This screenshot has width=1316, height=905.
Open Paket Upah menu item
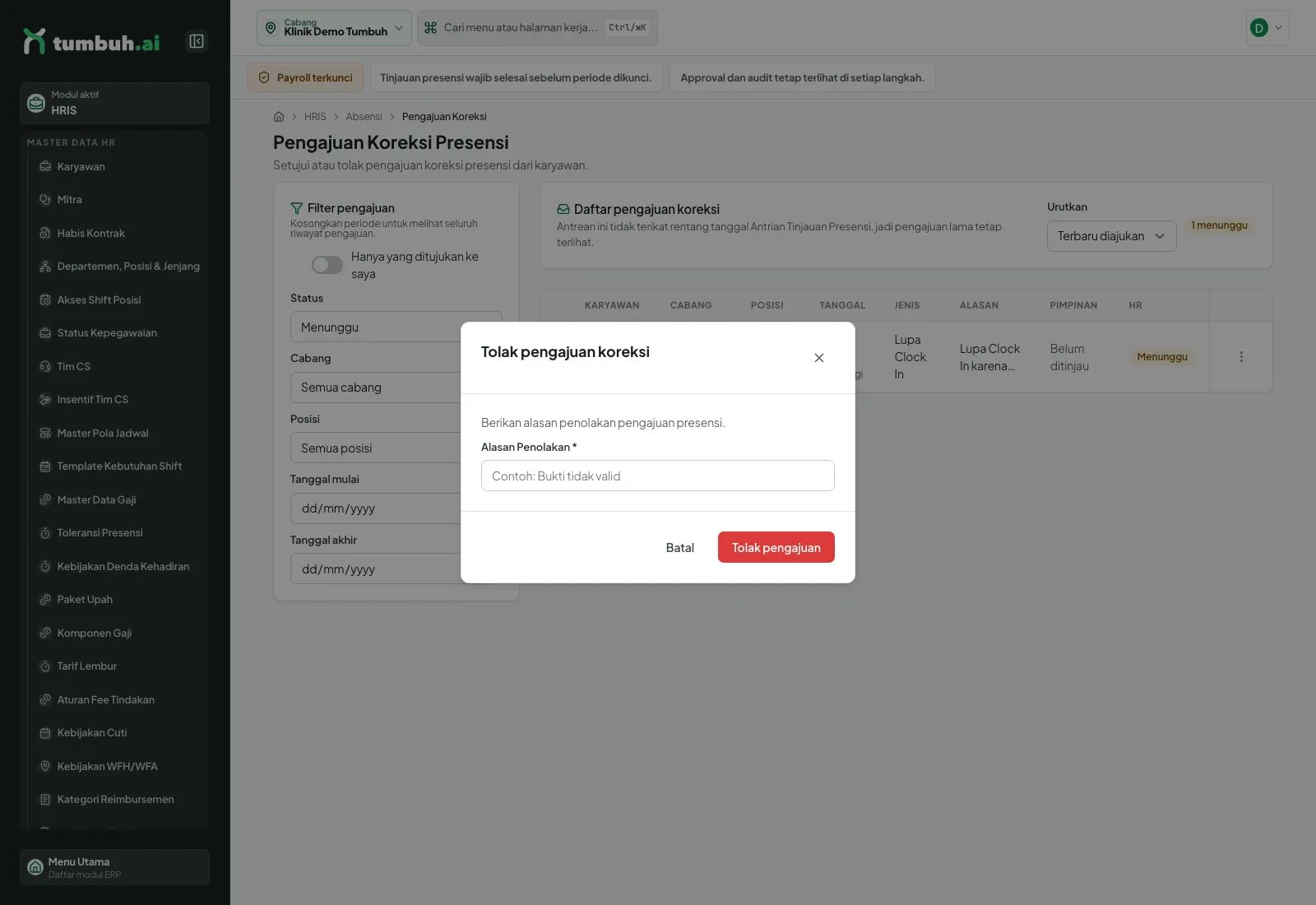coord(118,600)
